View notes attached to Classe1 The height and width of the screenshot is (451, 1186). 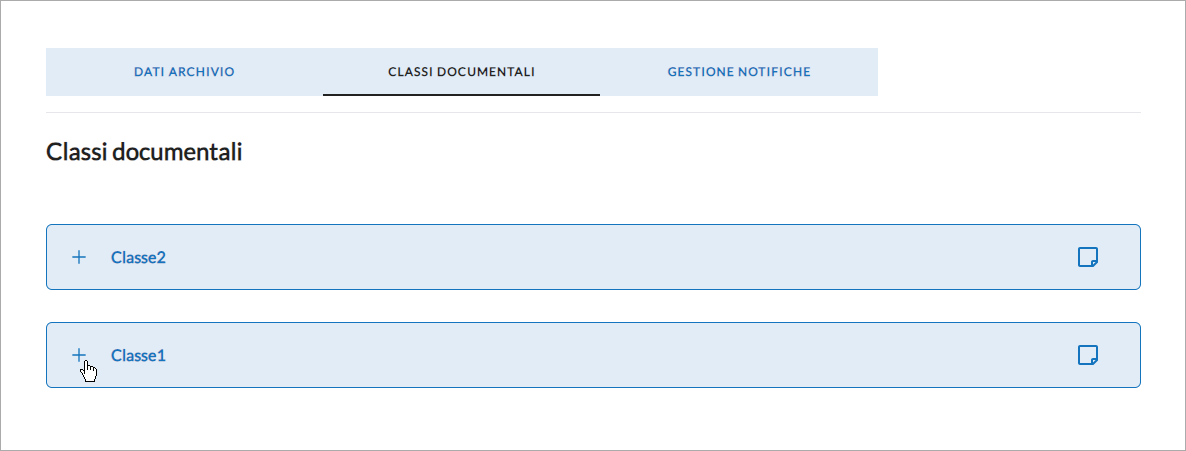coord(1088,355)
